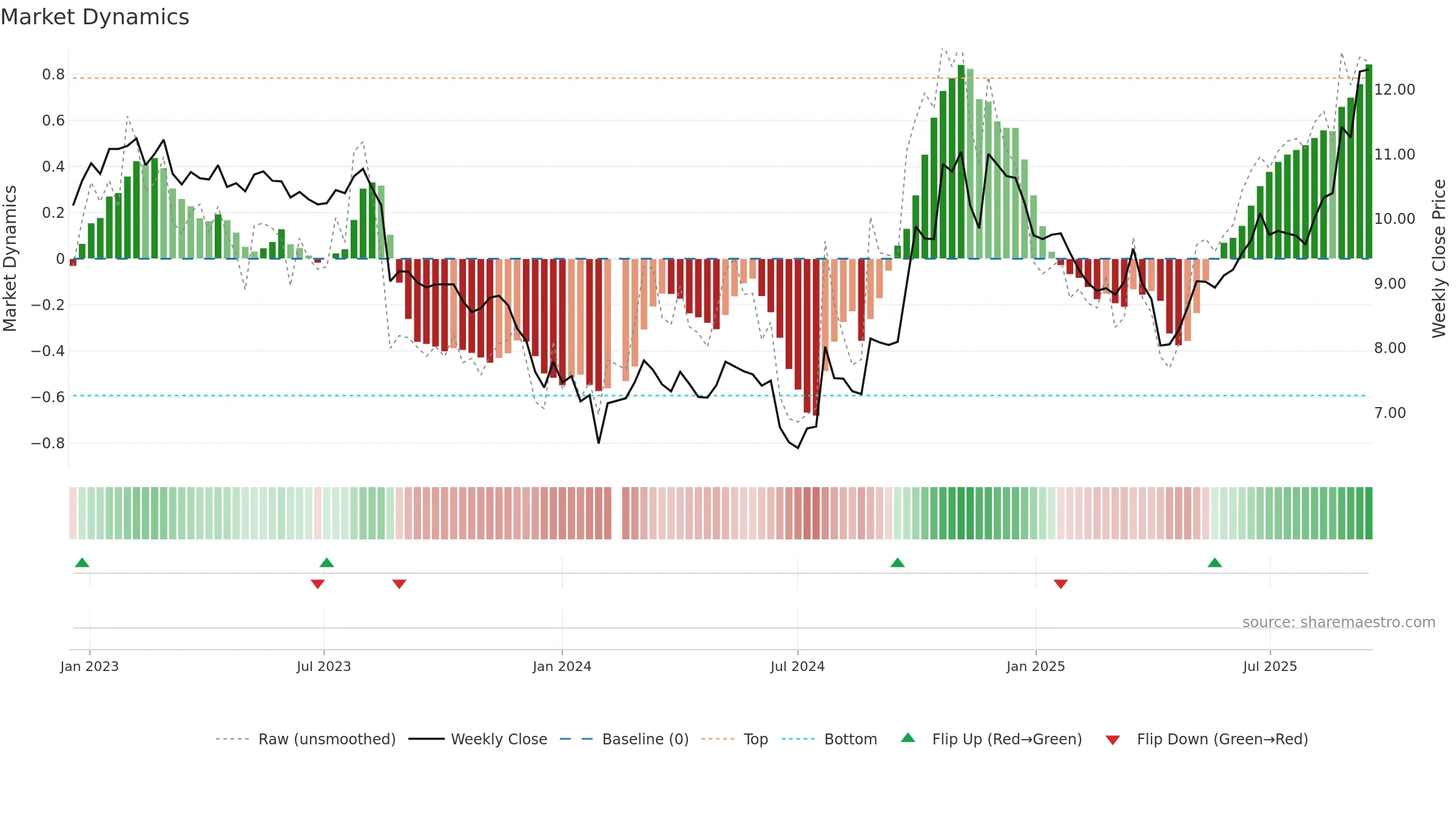This screenshot has width=1456, height=819.
Task: Click the Jan 2025 x-axis label
Action: 1036,666
